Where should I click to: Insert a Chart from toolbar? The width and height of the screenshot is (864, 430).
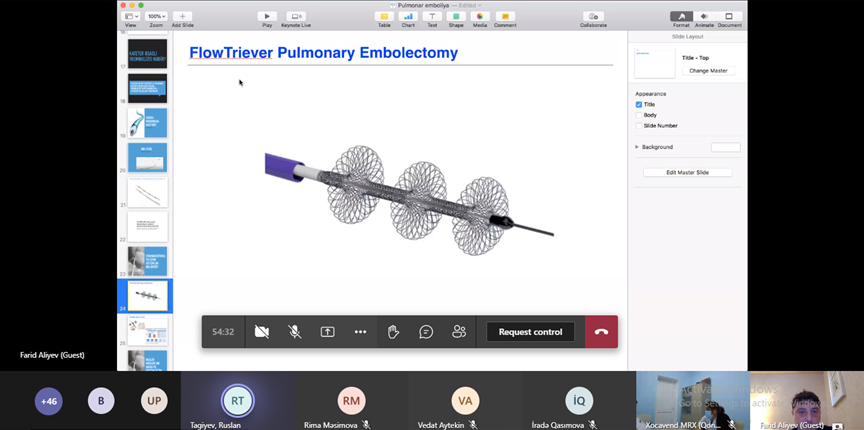click(408, 17)
